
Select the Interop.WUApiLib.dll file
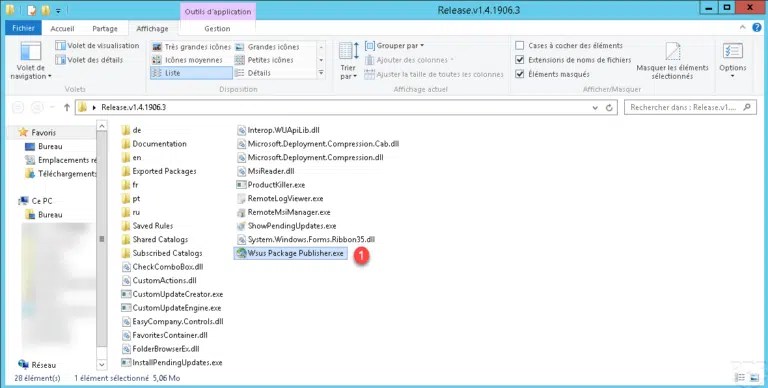278,130
